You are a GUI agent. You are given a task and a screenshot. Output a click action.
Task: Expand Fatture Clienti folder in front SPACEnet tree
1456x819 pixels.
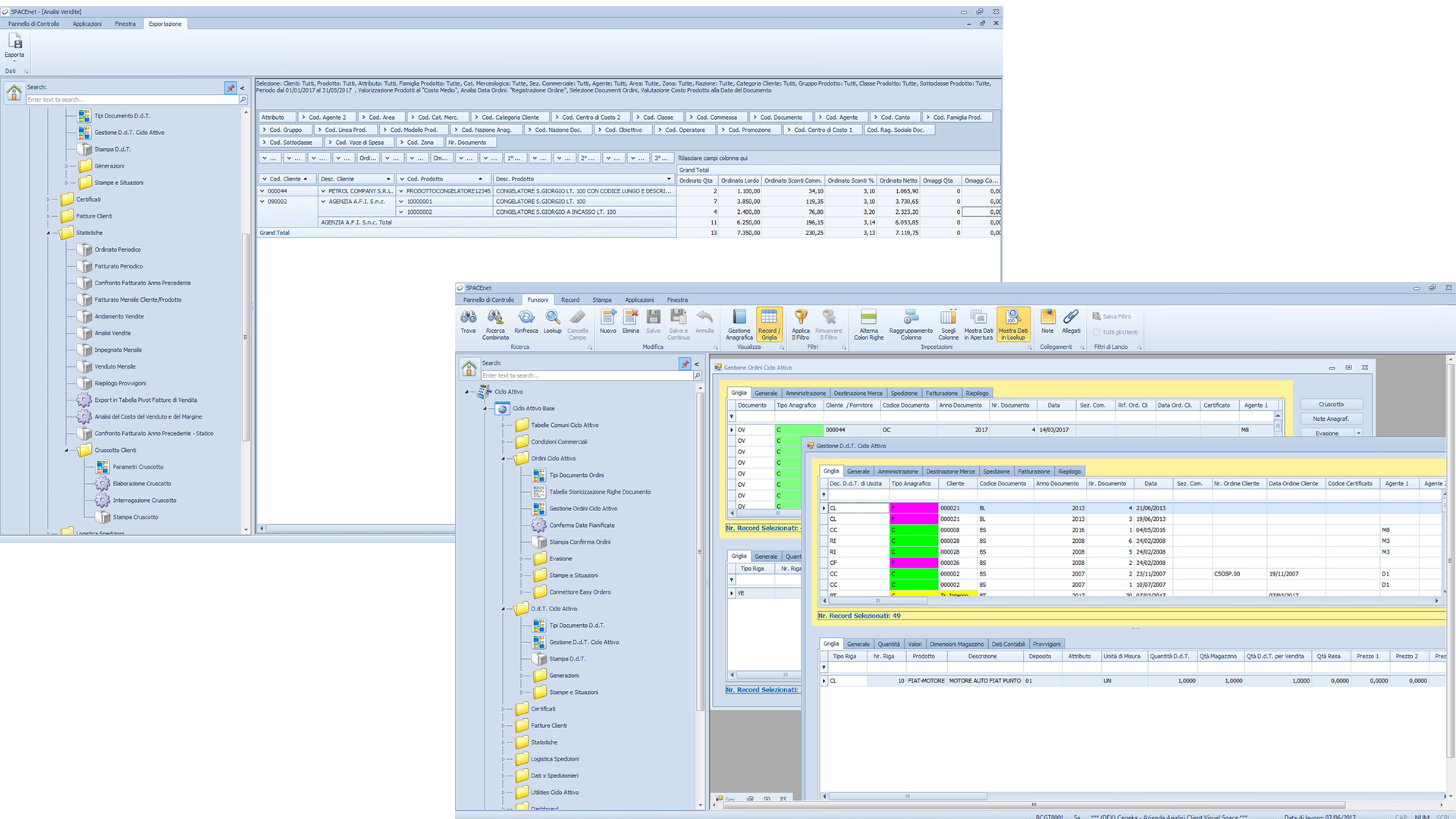[x=503, y=726]
